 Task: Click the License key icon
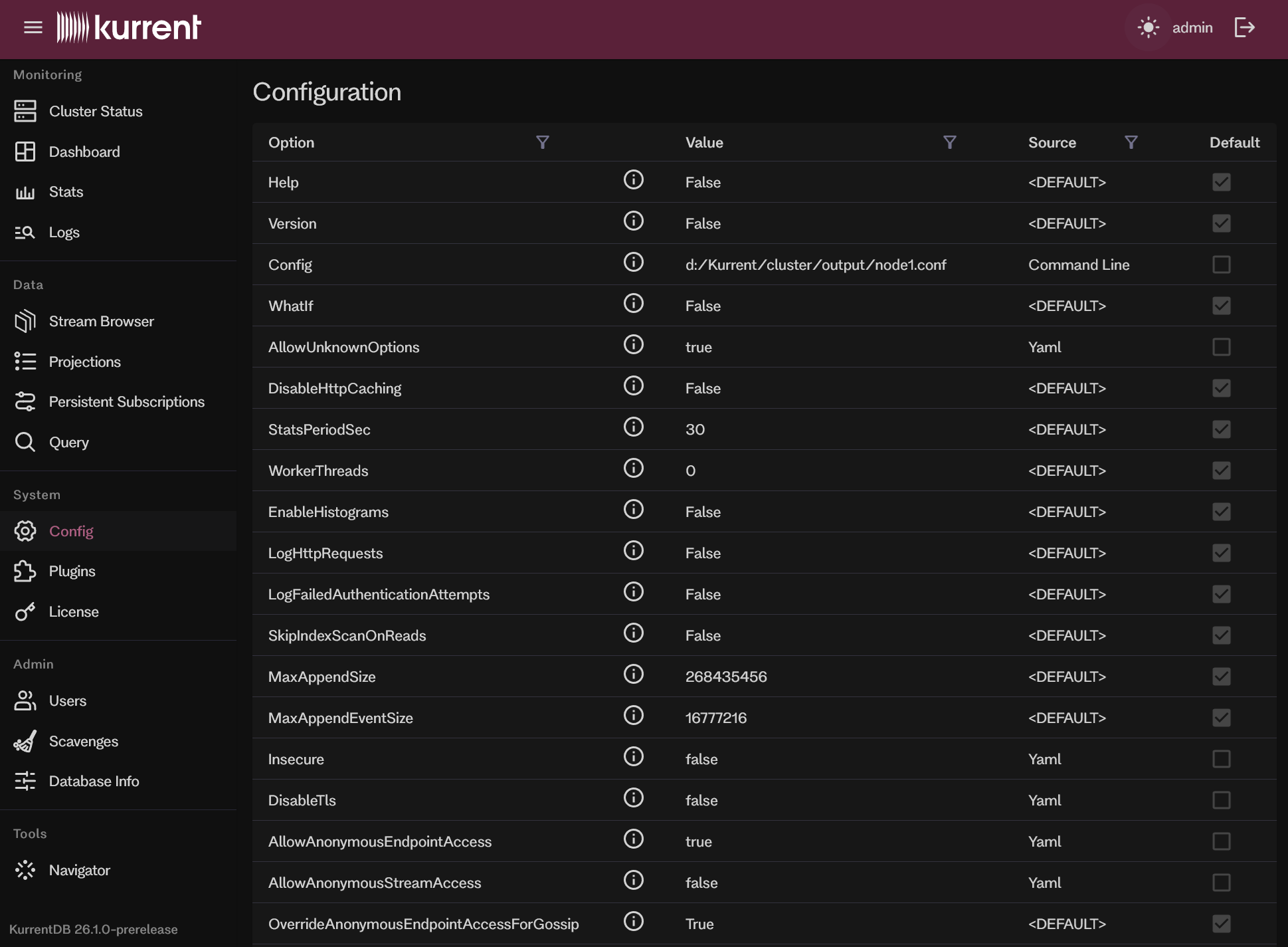(25, 611)
